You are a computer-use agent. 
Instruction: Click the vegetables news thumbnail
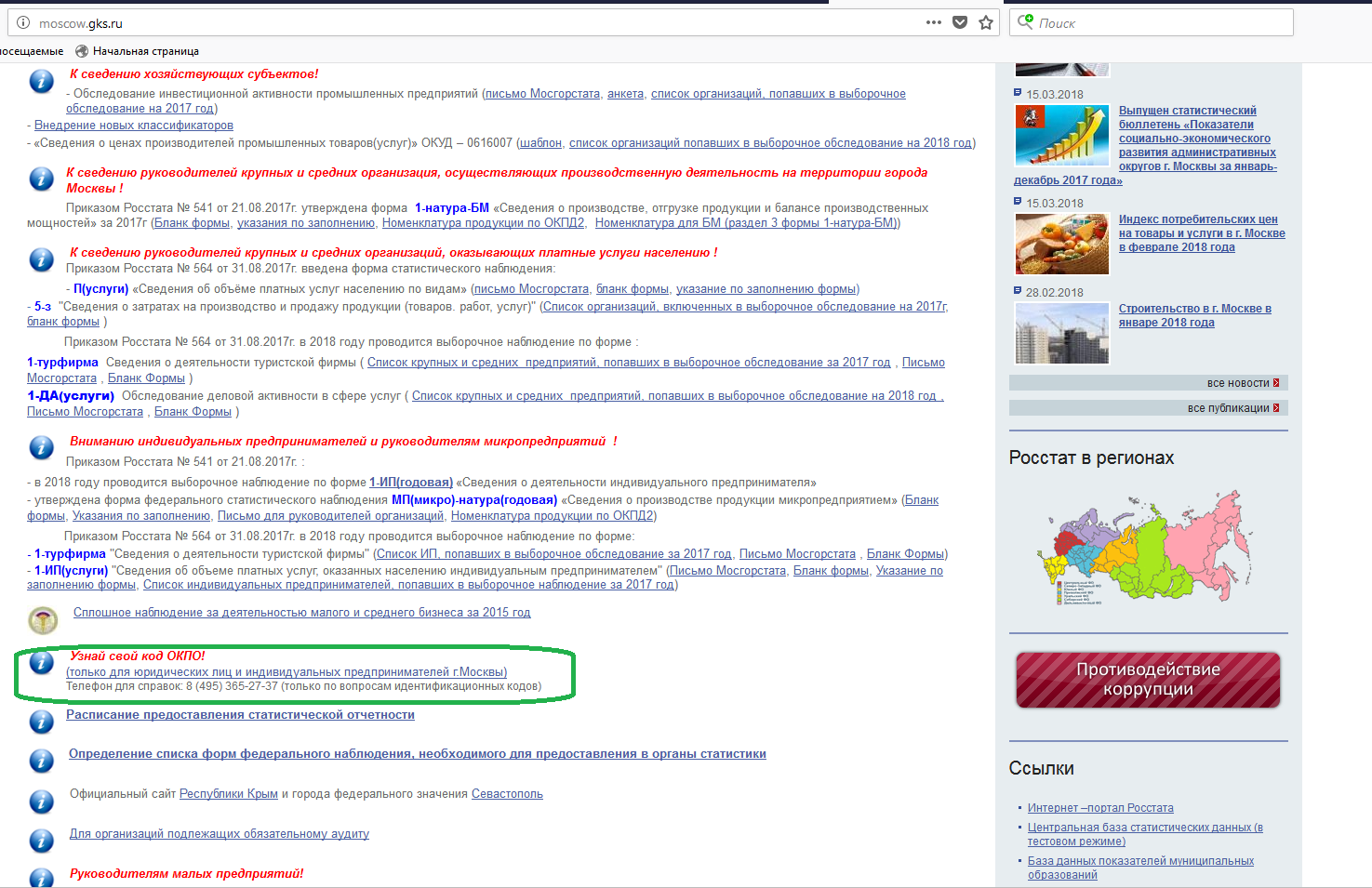1062,244
